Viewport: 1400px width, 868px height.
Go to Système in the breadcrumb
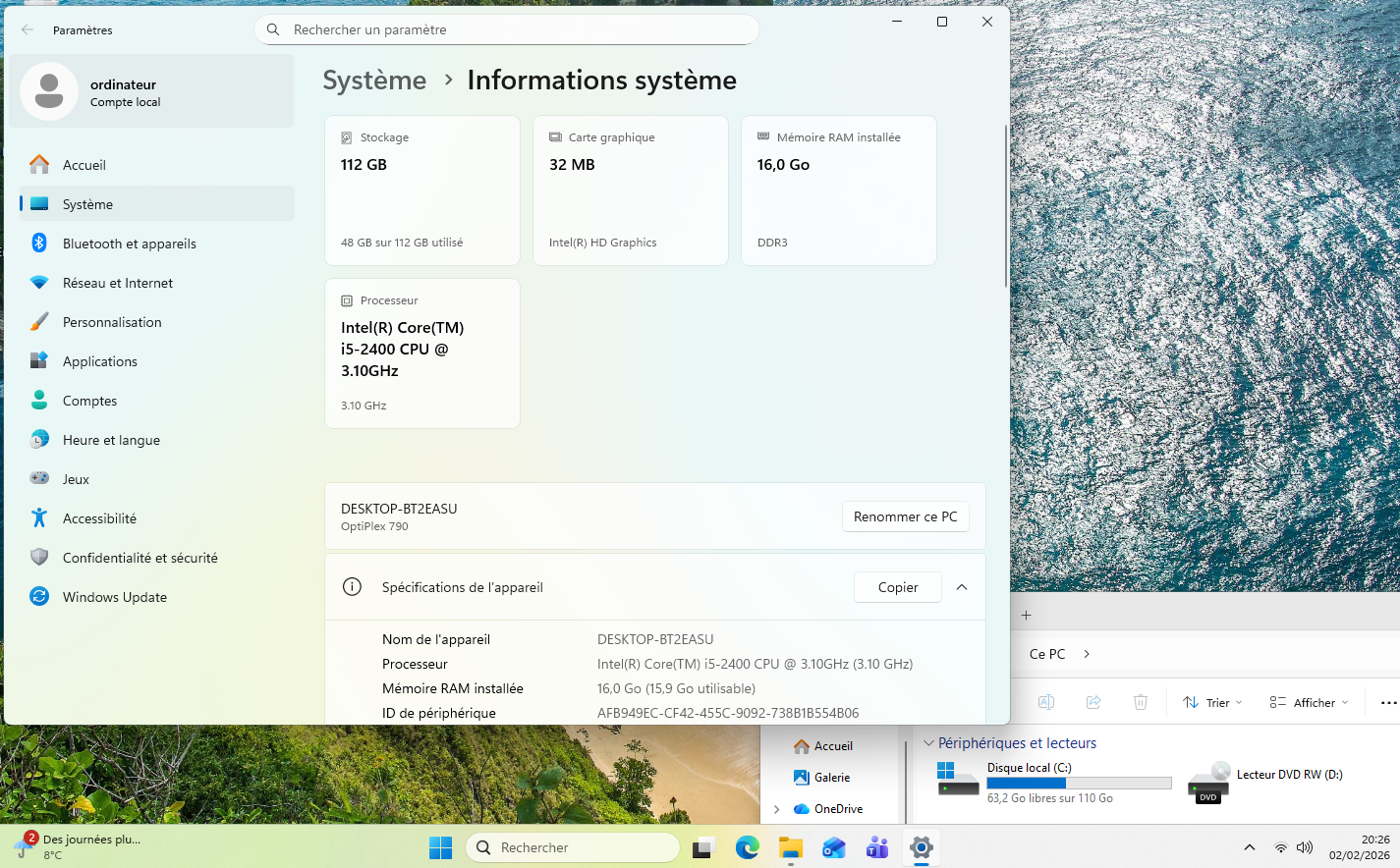tap(374, 81)
